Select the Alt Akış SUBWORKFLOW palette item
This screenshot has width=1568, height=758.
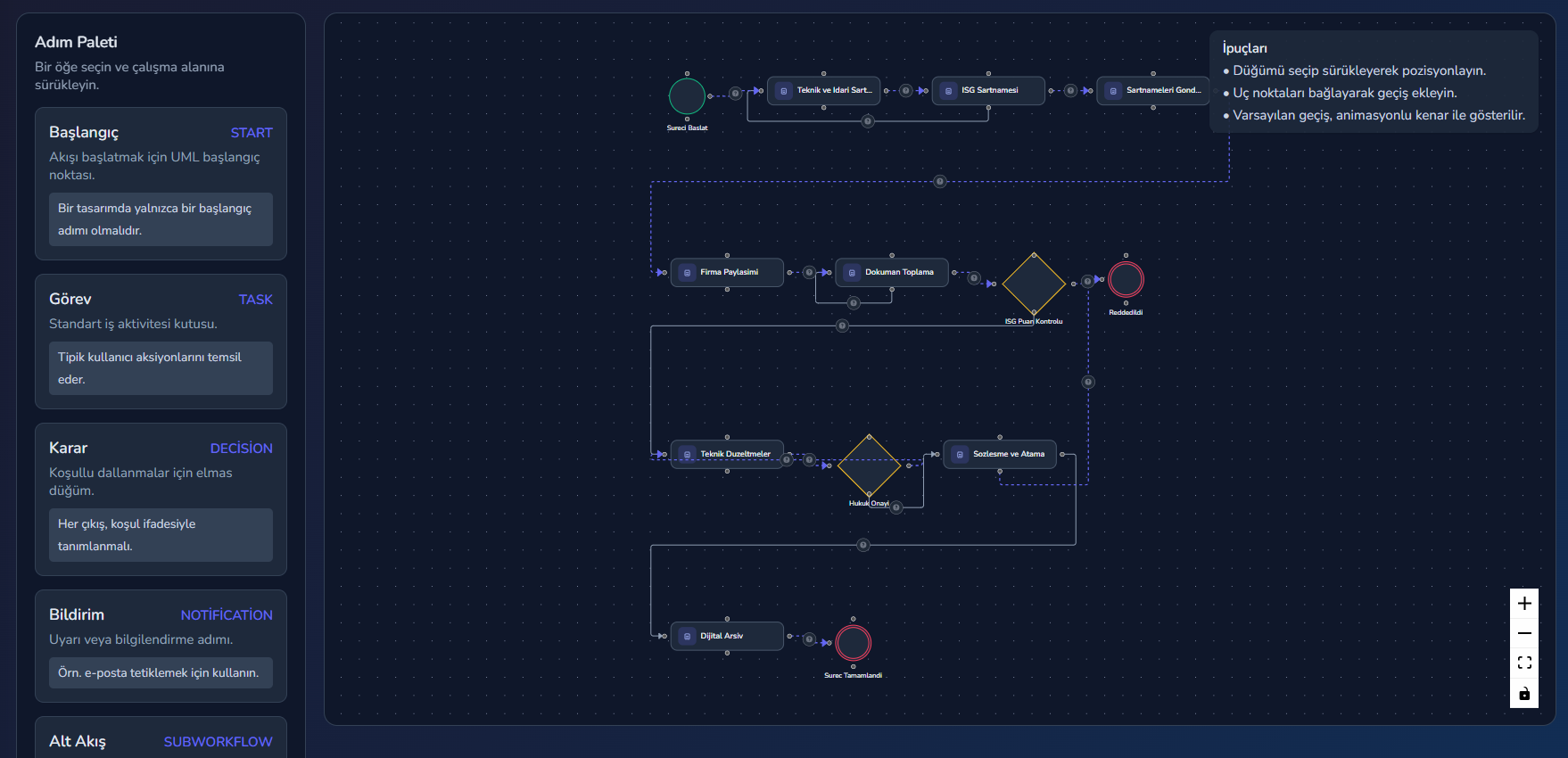[161, 738]
